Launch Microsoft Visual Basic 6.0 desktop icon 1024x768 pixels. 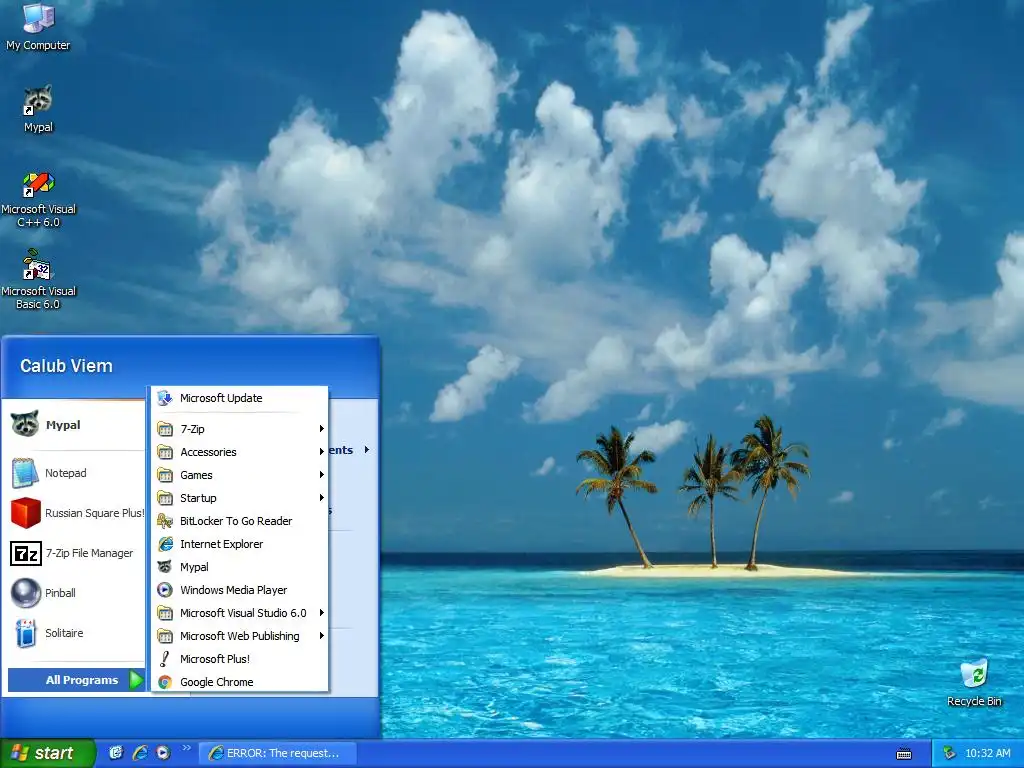tap(38, 280)
